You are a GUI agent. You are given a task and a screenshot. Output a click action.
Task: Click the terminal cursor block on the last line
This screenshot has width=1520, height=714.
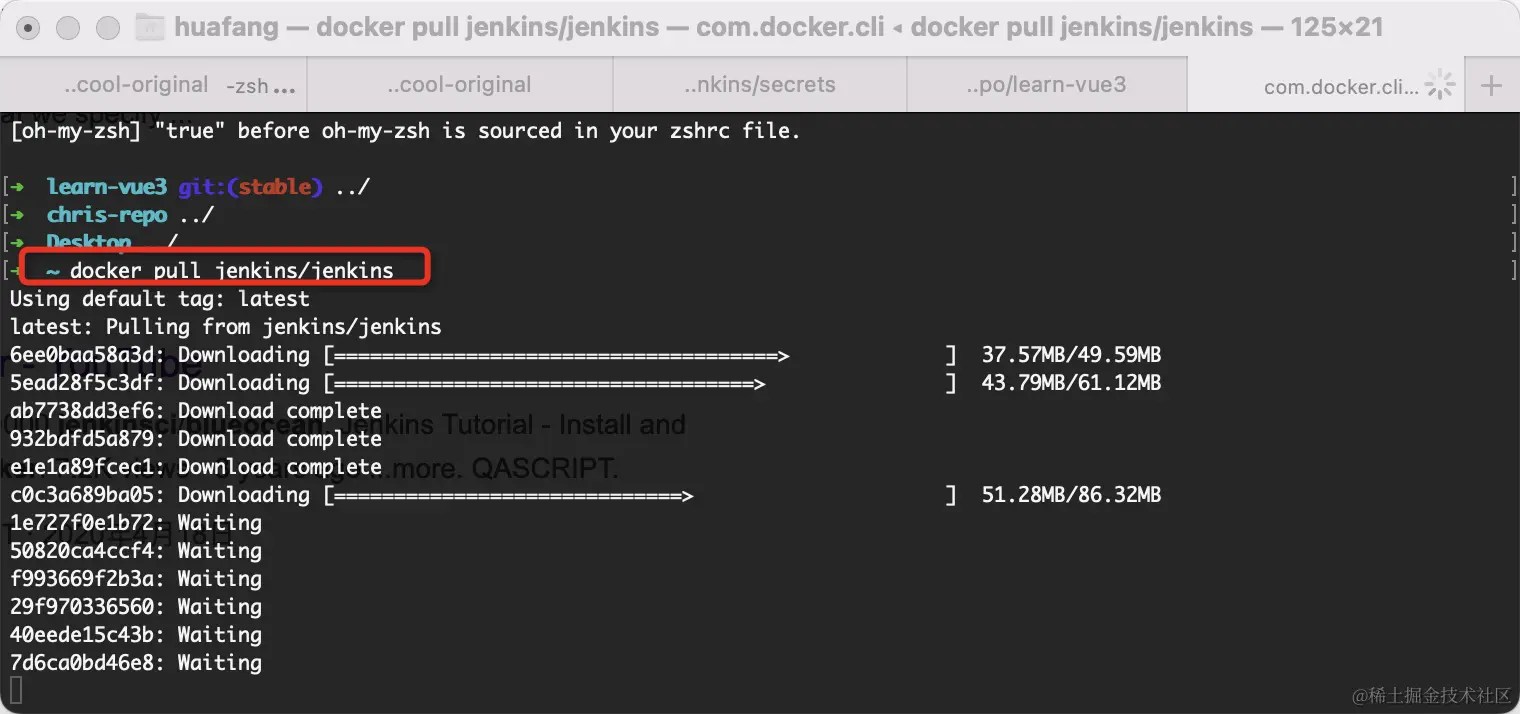coord(15,689)
